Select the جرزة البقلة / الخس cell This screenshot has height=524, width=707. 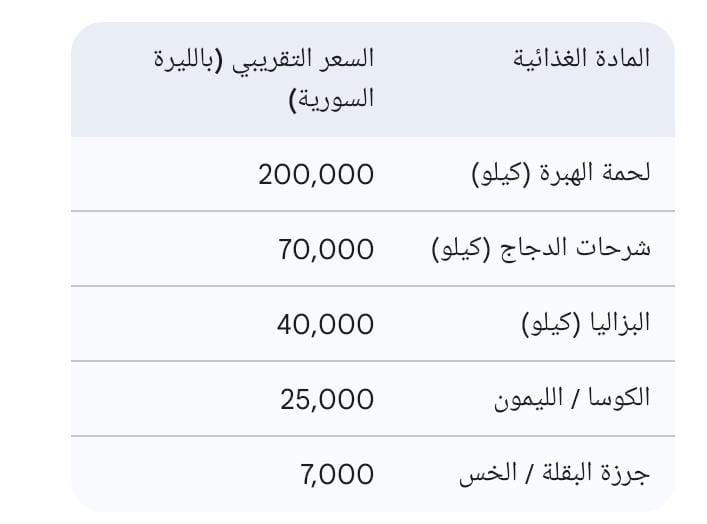(554, 473)
